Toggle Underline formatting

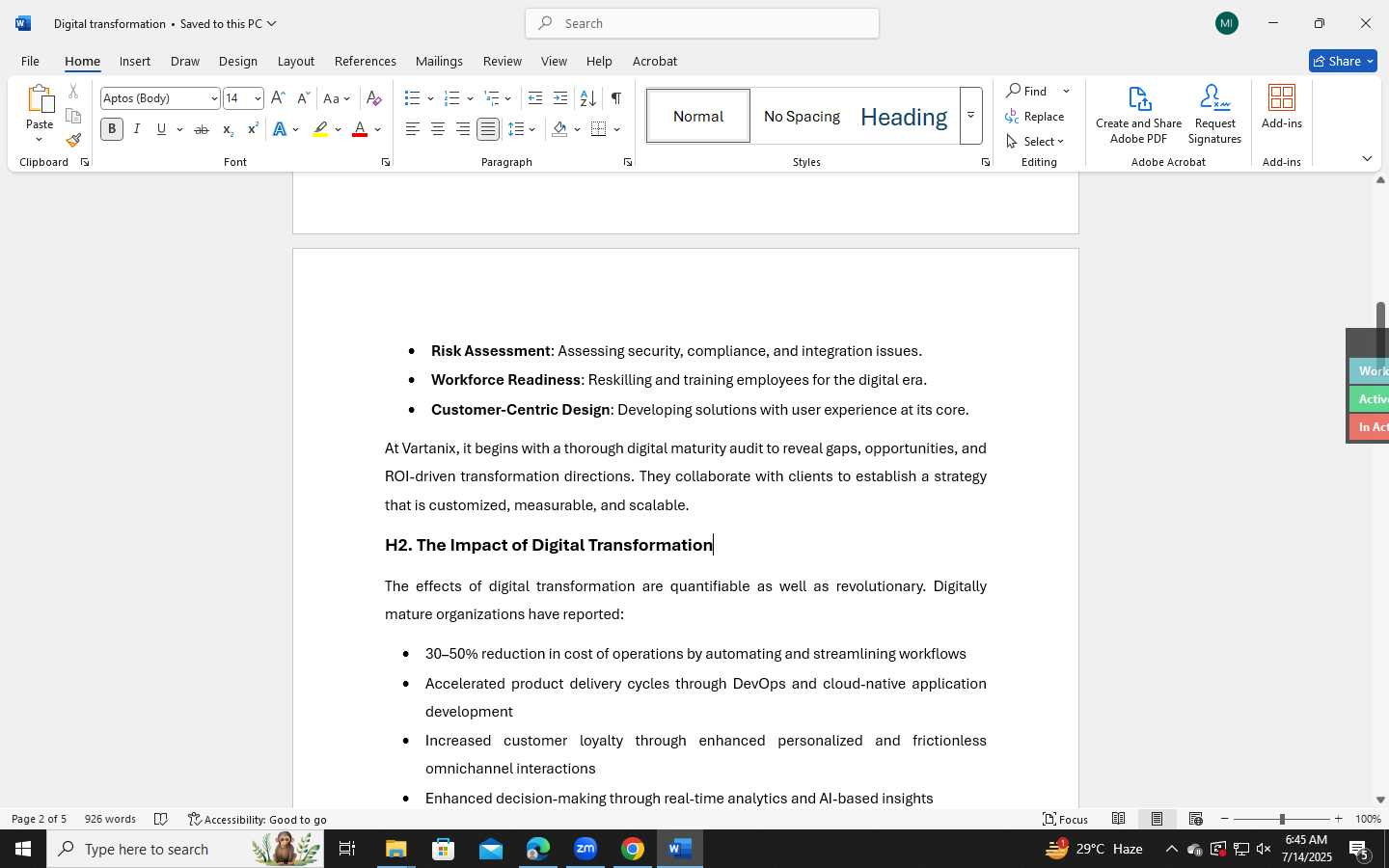coord(162,129)
